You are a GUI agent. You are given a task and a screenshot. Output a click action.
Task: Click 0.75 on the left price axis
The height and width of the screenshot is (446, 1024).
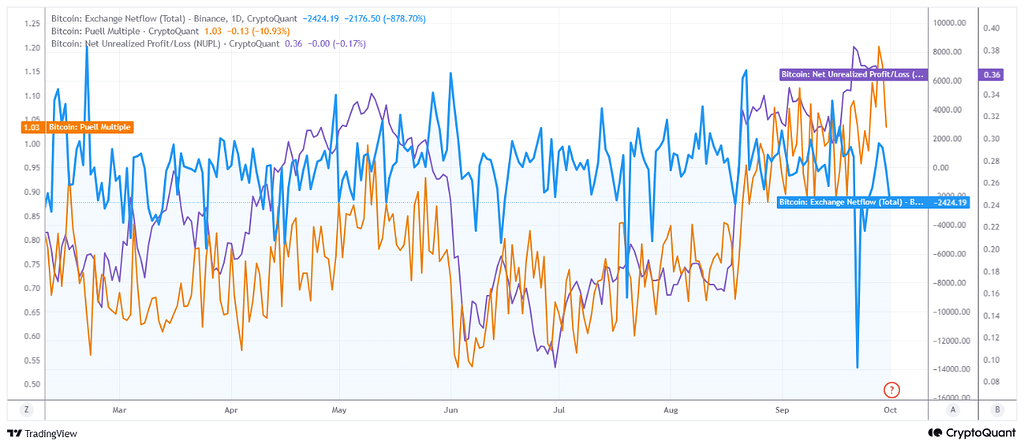click(32, 264)
